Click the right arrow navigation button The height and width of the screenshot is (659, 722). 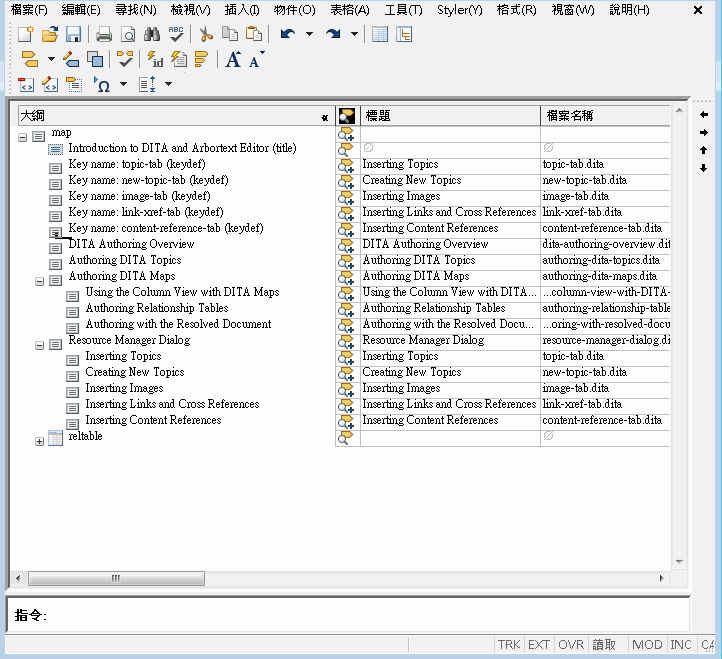click(x=704, y=133)
